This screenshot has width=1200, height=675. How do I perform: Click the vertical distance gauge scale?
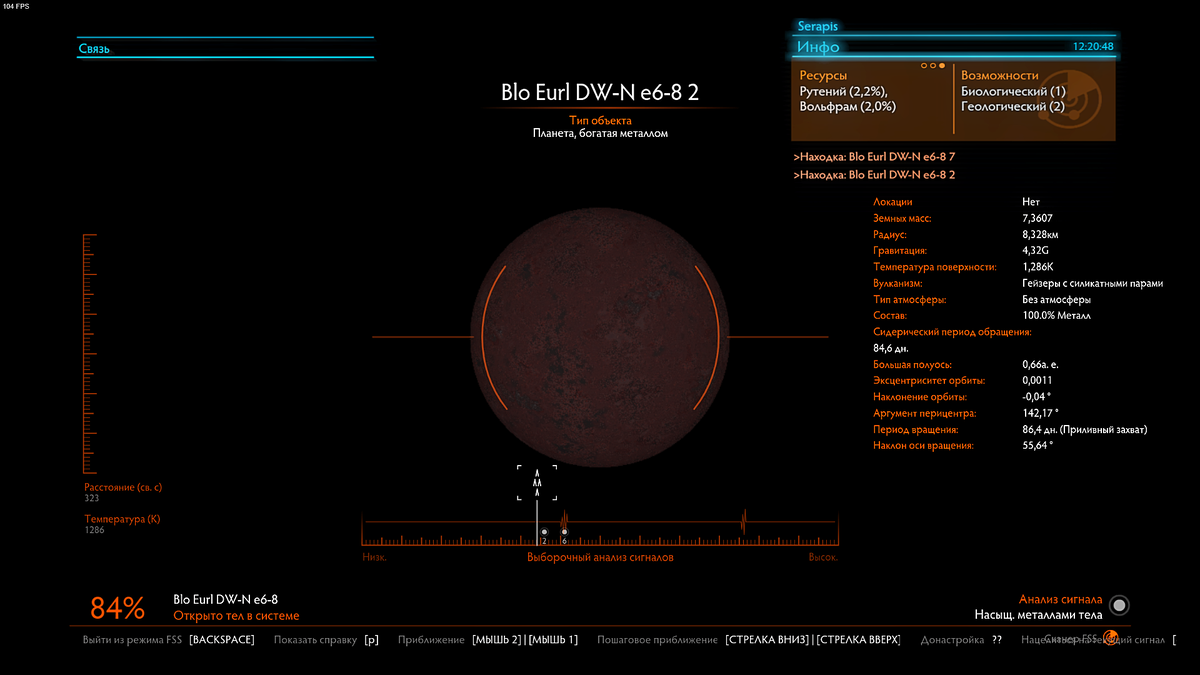point(90,353)
